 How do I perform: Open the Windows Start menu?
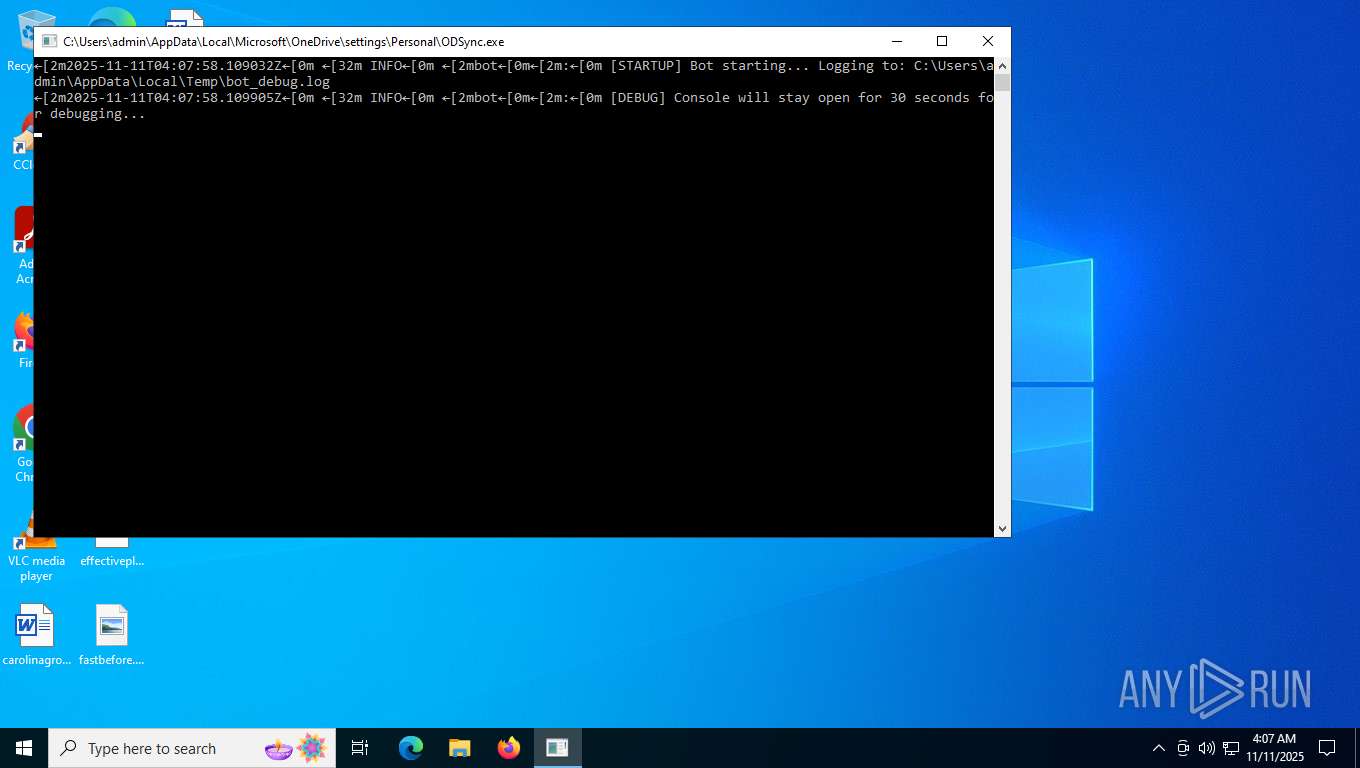(x=24, y=748)
